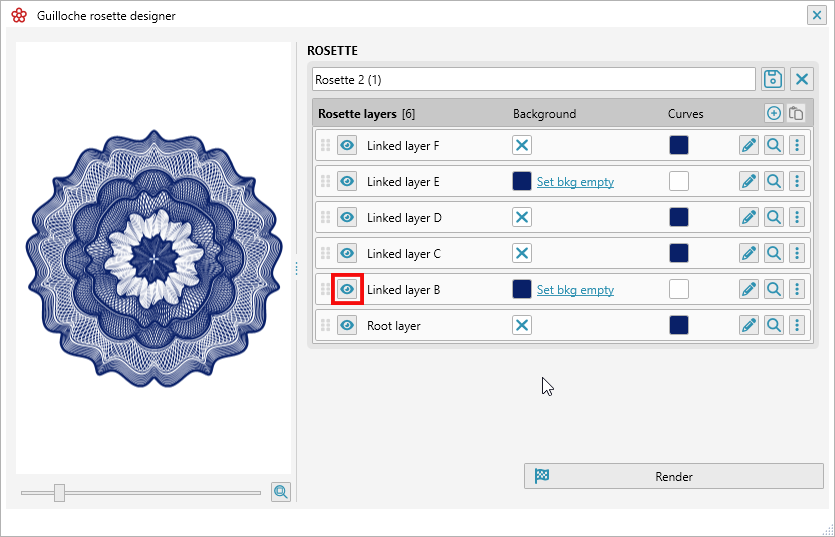Zoom to Linked layer E with magnifier

click(774, 181)
